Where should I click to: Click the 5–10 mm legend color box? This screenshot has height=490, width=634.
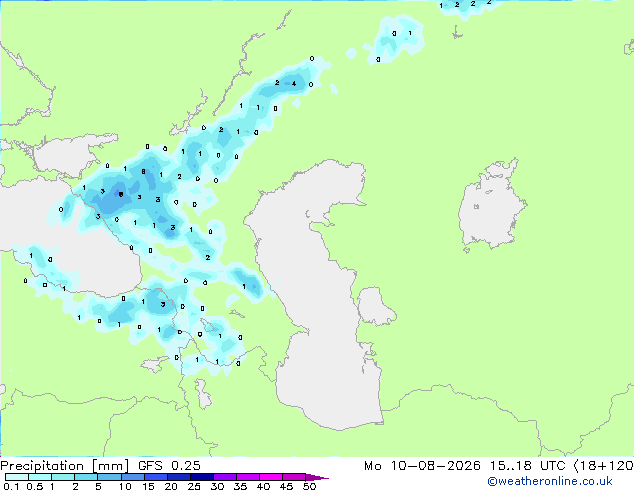[x=110, y=477]
